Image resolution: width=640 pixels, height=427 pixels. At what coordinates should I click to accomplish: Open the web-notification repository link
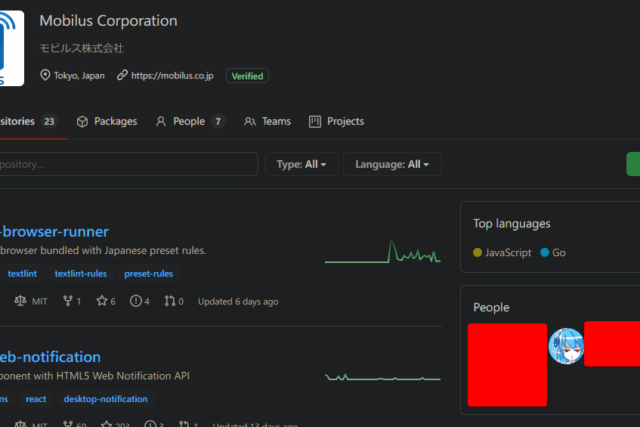50,357
